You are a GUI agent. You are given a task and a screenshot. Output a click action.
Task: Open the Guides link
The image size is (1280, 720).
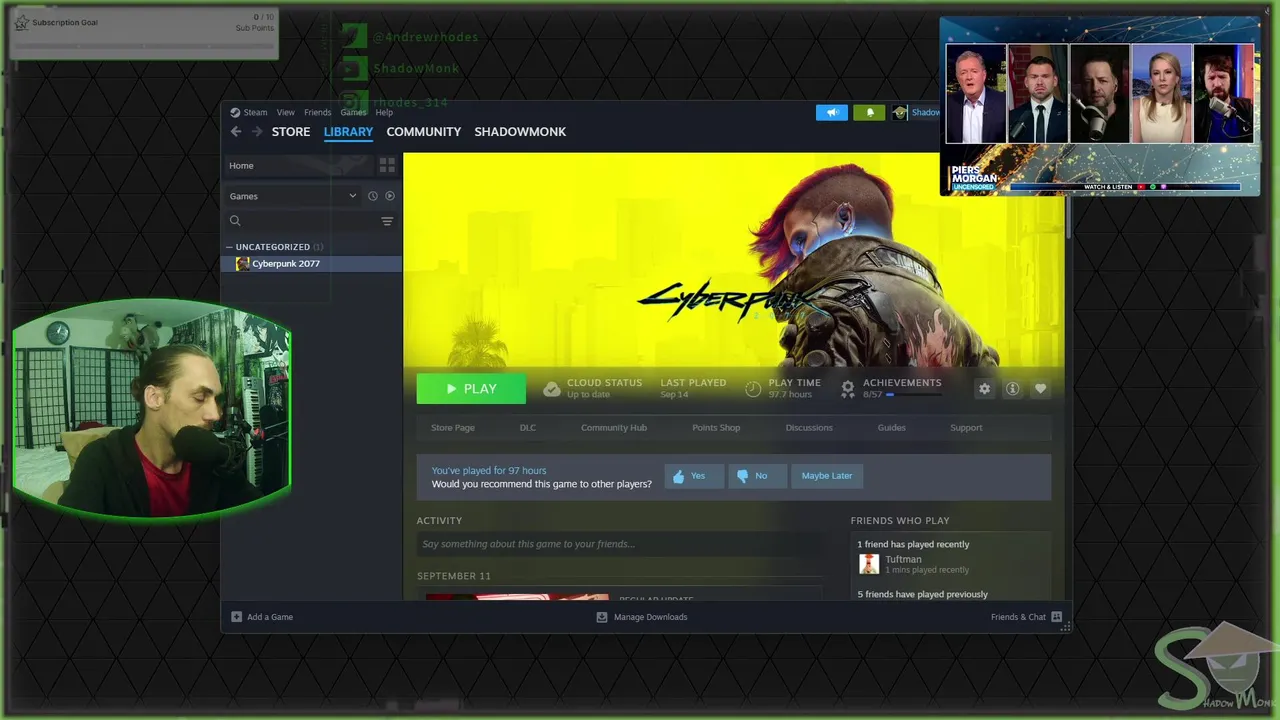click(892, 428)
